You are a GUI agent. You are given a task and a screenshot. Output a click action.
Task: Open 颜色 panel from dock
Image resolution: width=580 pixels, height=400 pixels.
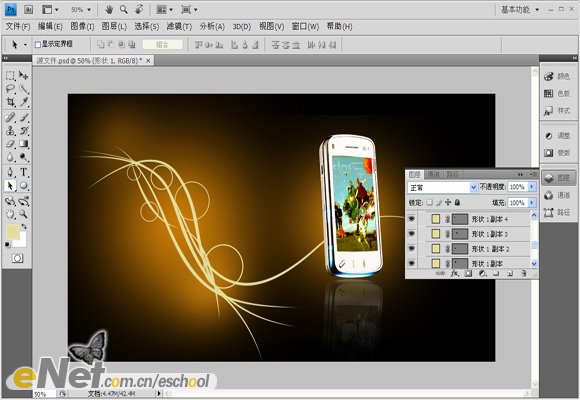pos(557,76)
